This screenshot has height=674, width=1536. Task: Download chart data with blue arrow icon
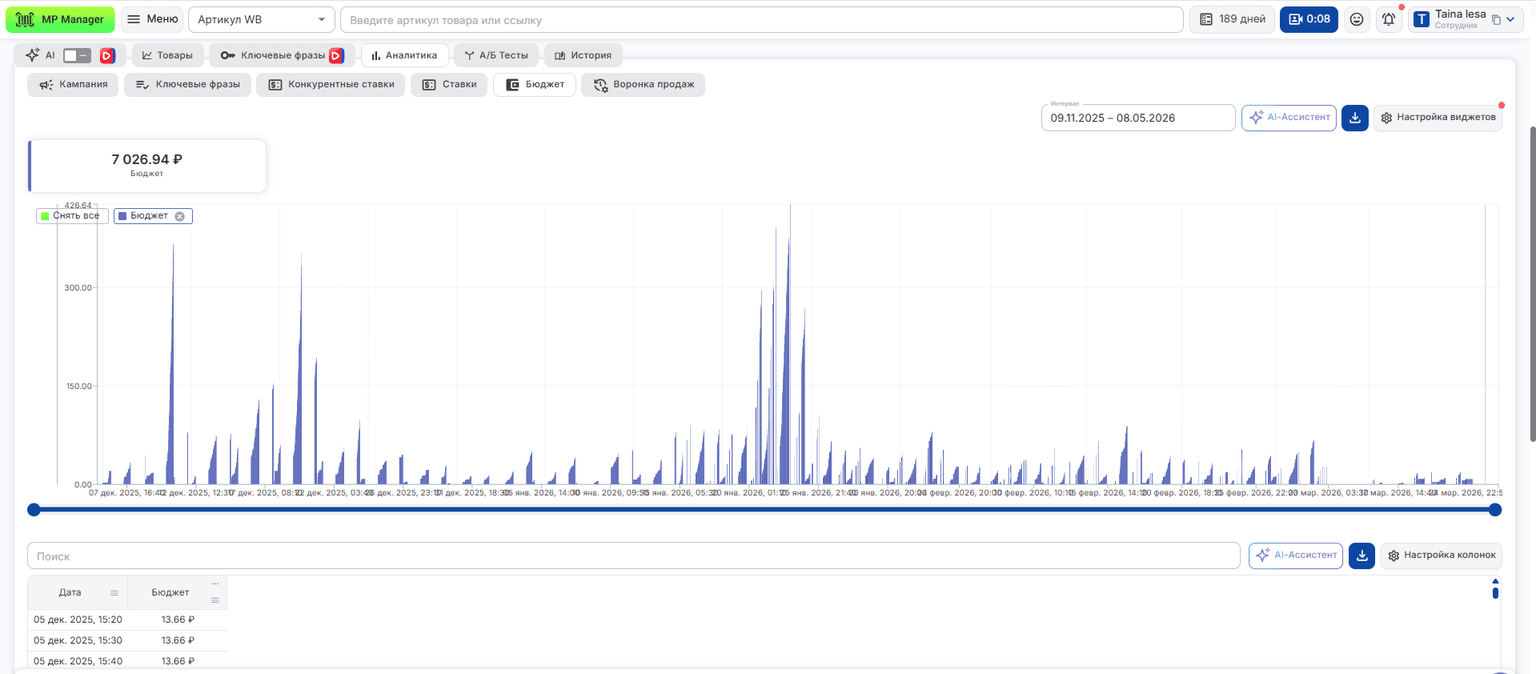(x=1355, y=118)
